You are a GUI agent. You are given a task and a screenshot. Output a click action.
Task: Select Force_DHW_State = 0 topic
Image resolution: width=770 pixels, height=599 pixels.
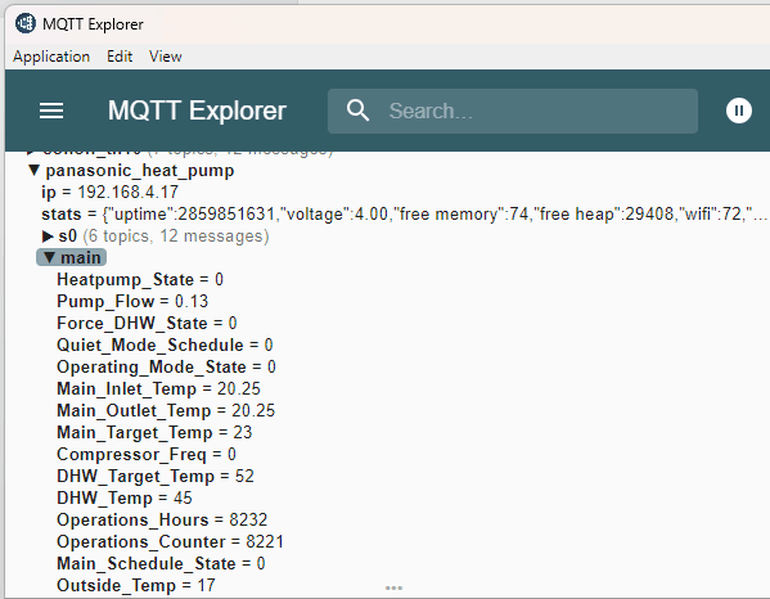(x=147, y=323)
